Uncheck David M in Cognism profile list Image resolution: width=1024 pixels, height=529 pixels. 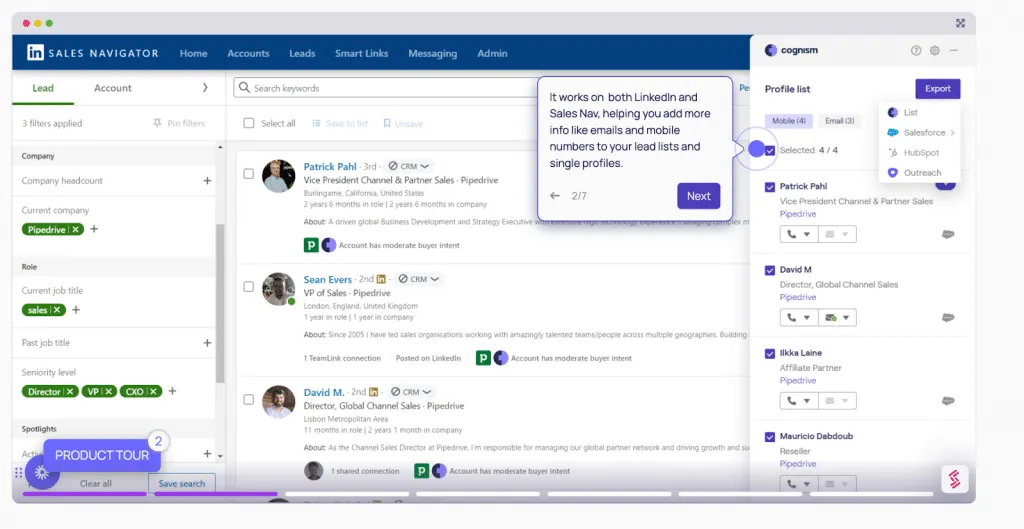coord(770,270)
